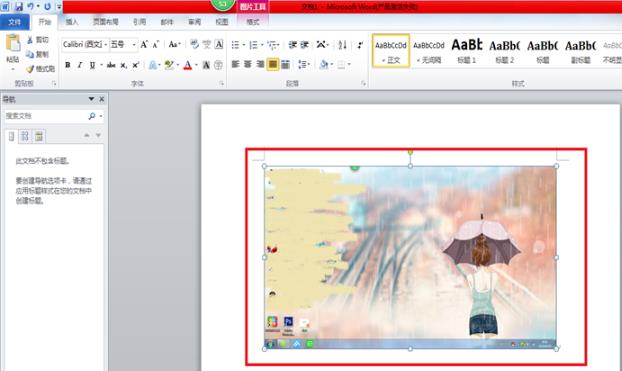Close the Navigation pane
Viewport: 622px width, 371px height.
point(102,99)
